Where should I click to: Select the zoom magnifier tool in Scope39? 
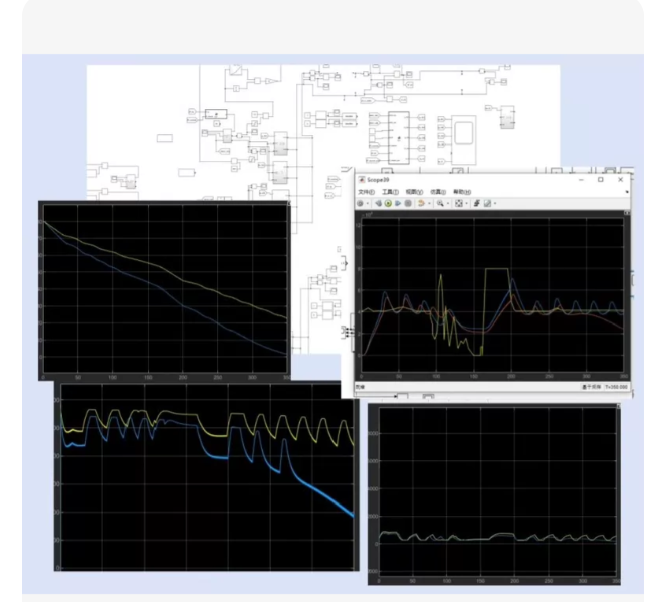click(x=440, y=203)
